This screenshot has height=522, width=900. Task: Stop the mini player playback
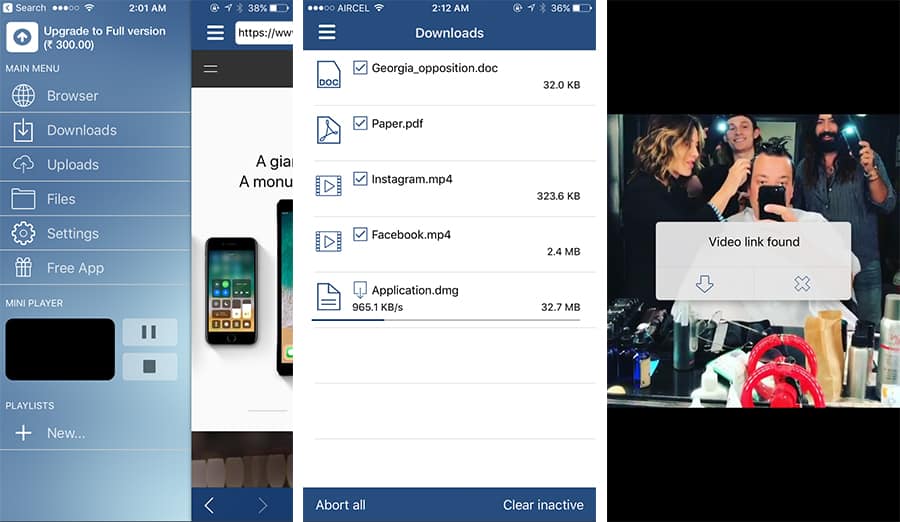[149, 366]
